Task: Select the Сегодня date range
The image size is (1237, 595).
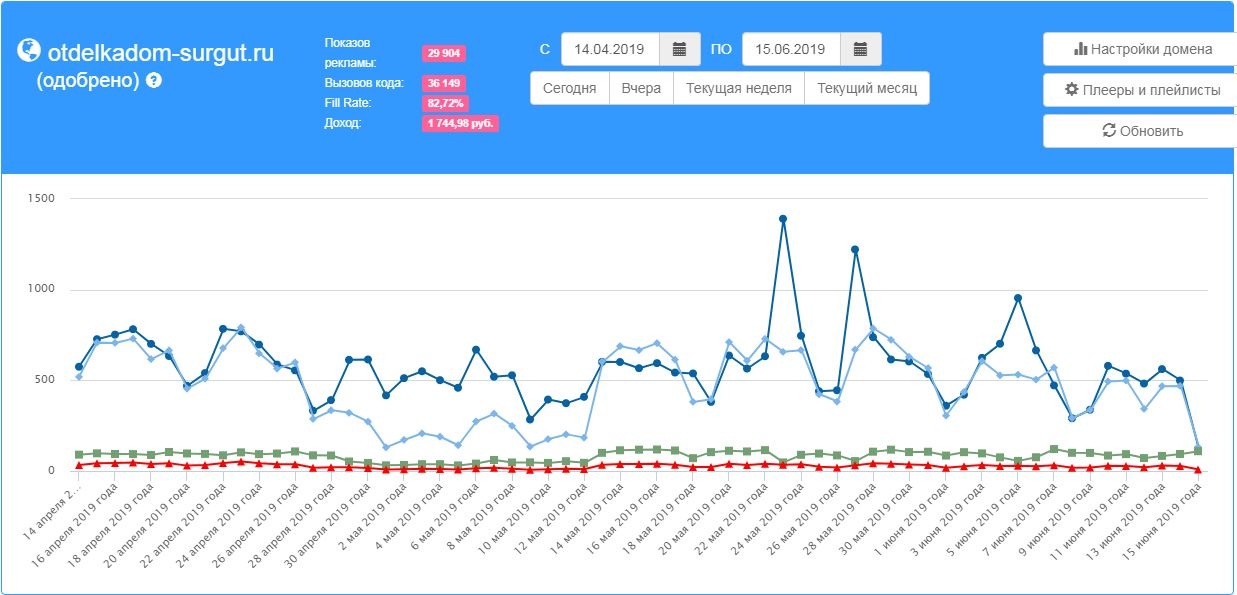Action: [570, 88]
